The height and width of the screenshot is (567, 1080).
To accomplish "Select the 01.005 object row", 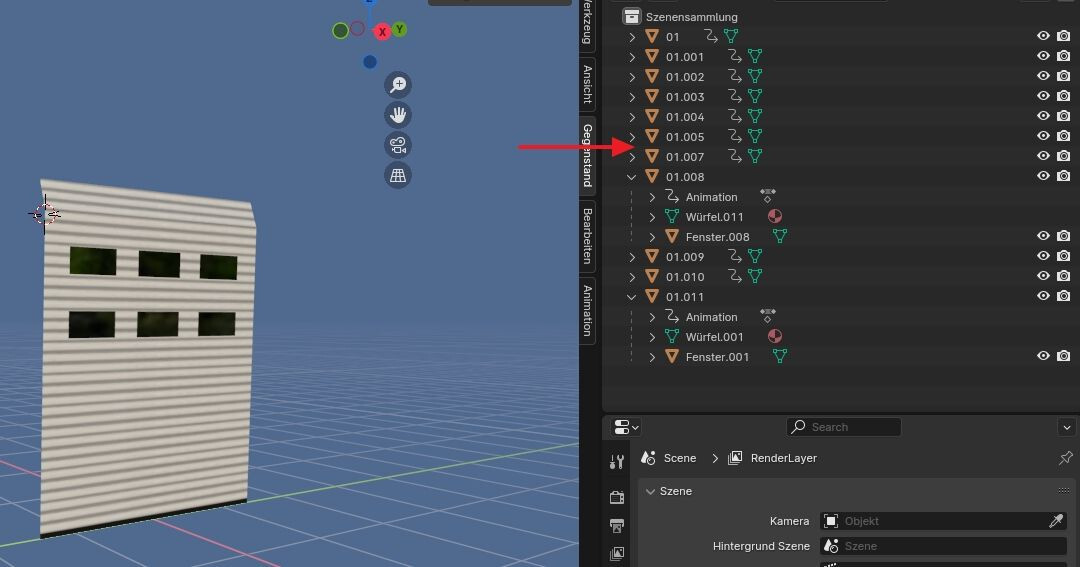I will [x=840, y=136].
